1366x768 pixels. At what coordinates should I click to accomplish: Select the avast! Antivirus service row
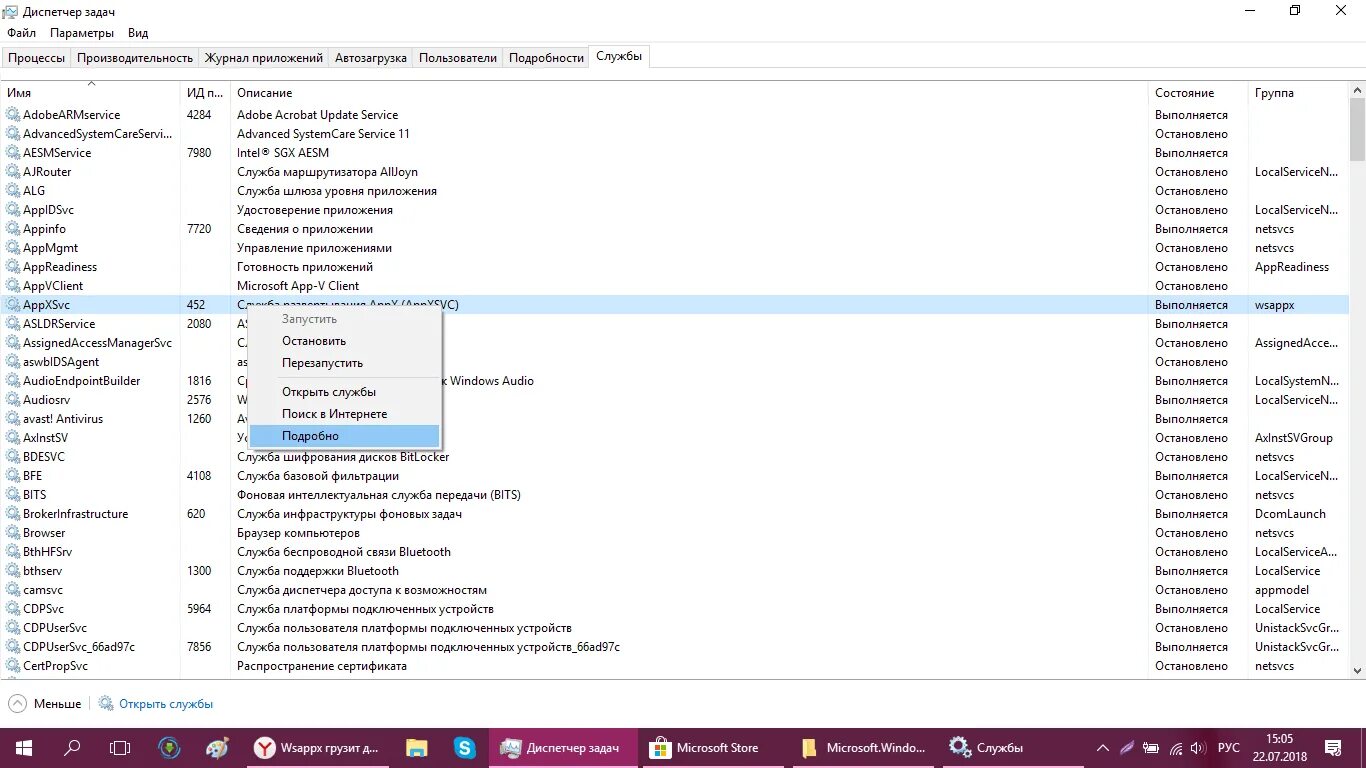coord(674,419)
